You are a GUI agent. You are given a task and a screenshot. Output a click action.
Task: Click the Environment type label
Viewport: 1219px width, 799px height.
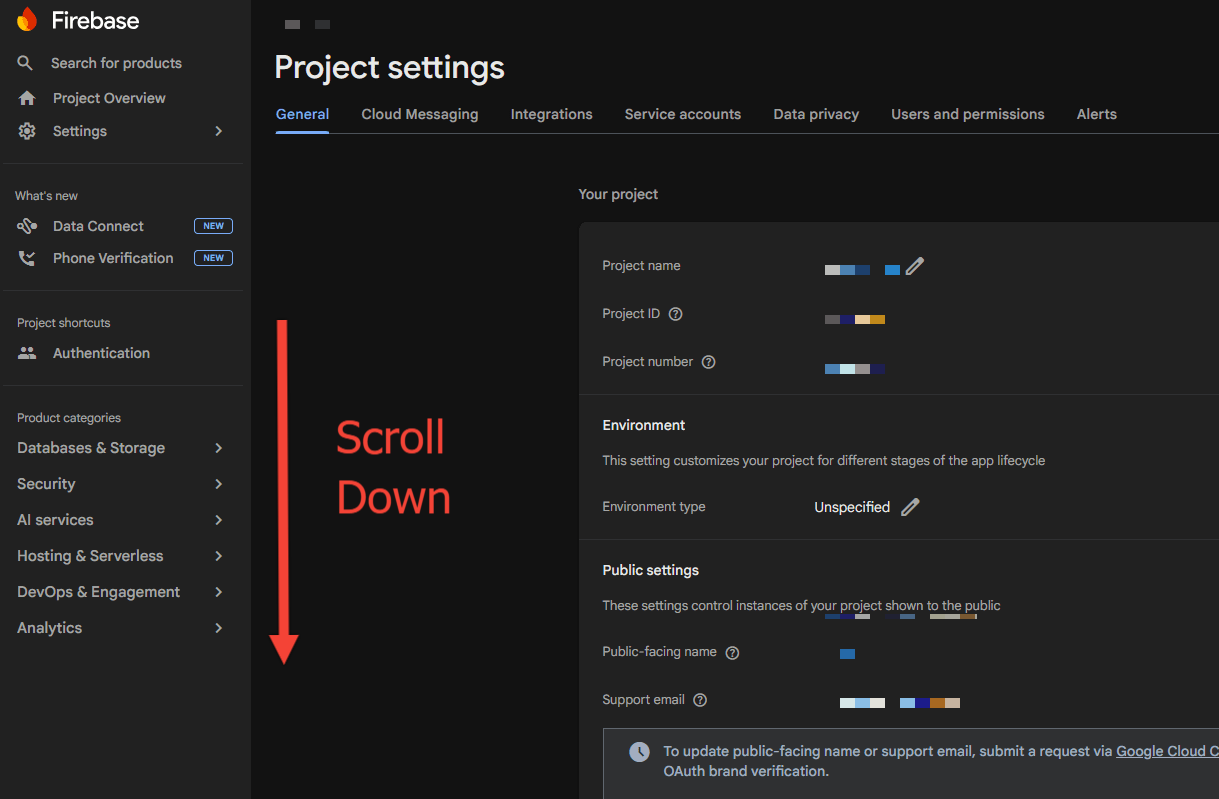654,507
